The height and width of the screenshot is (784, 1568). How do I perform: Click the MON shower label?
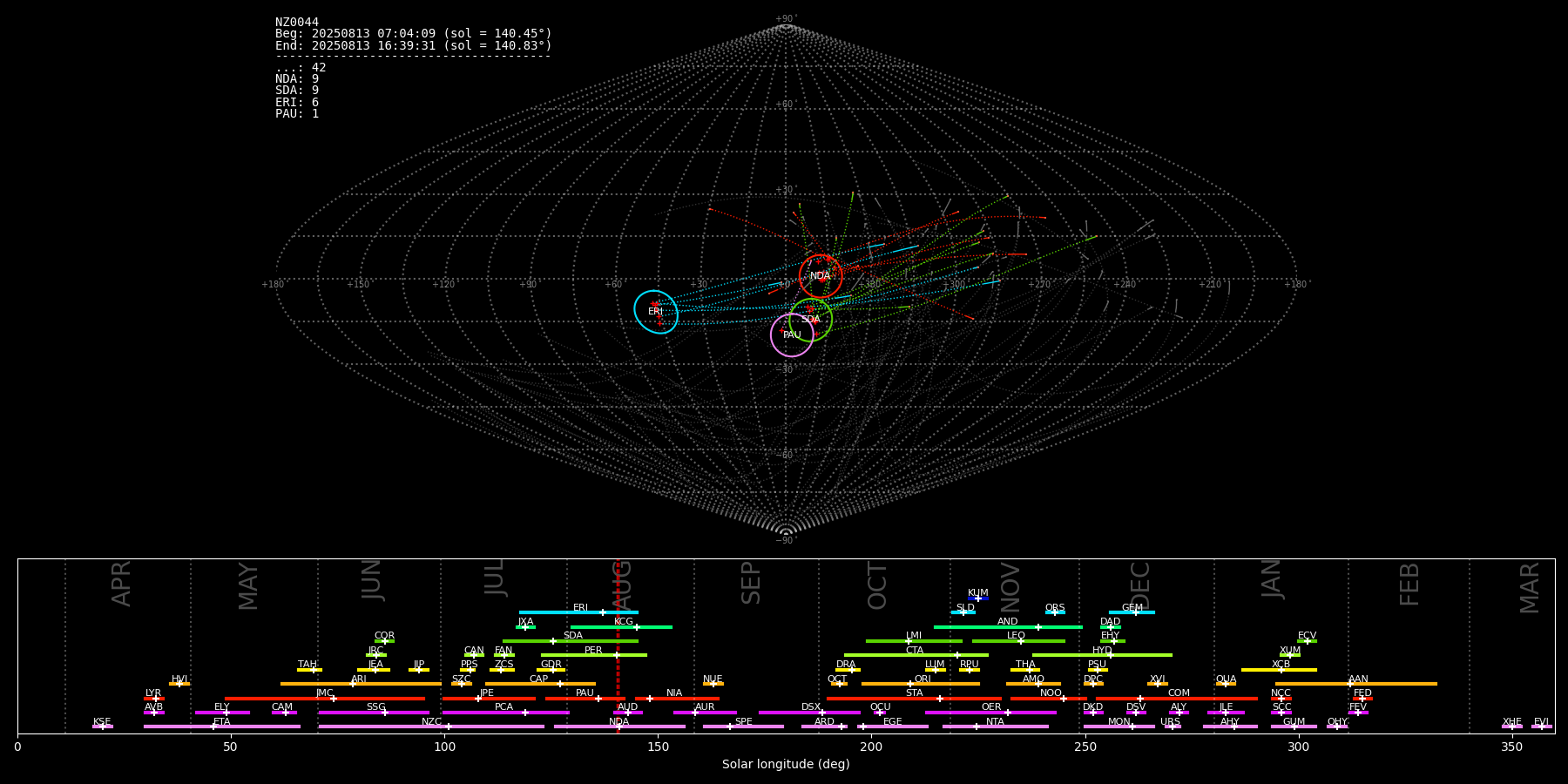point(1119,722)
